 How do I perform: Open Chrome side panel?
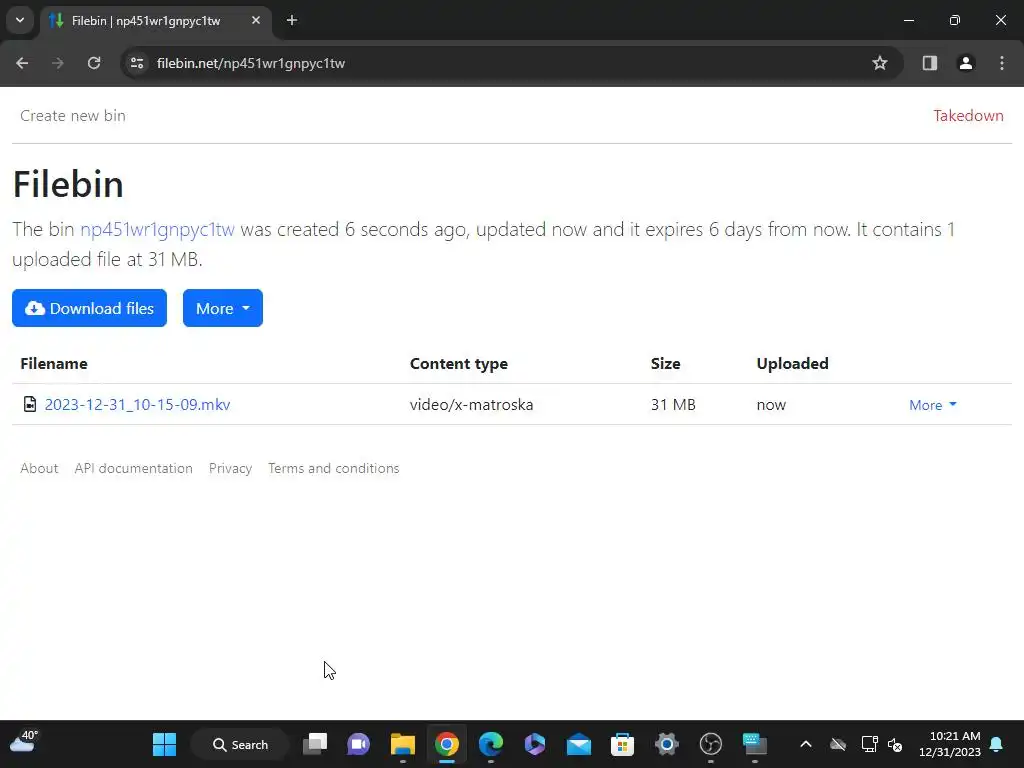click(930, 63)
